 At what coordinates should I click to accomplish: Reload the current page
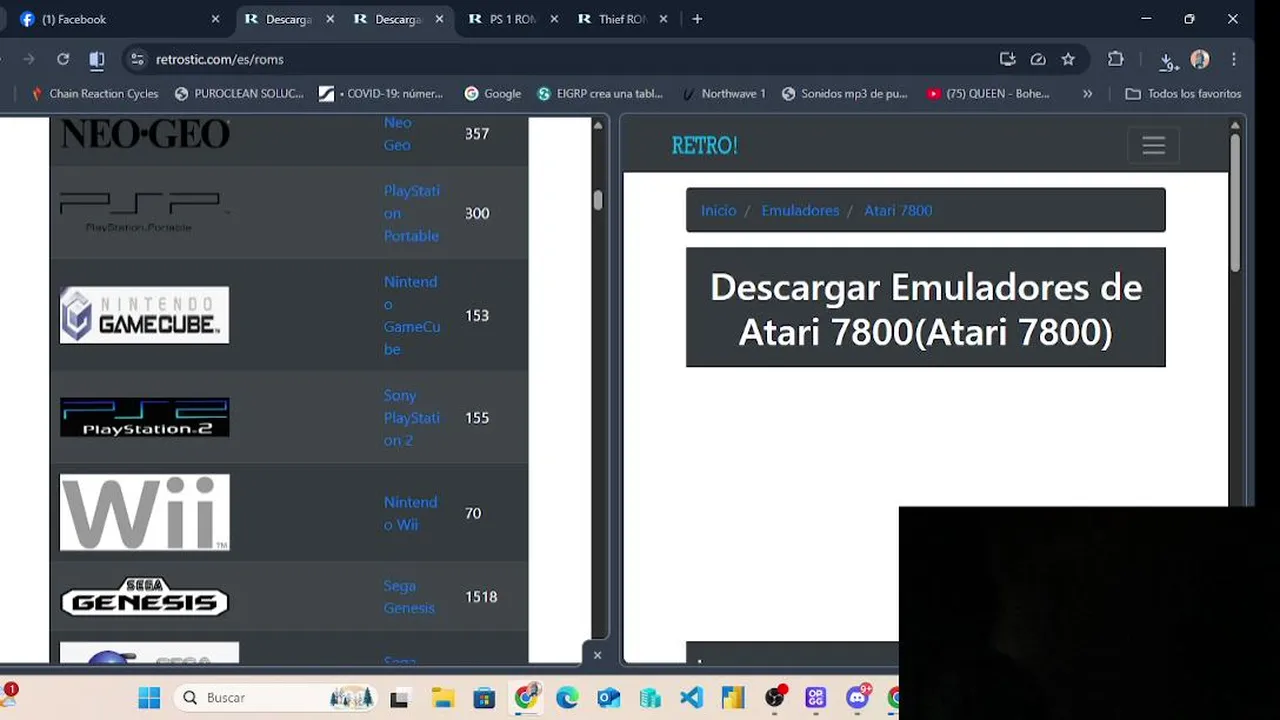click(63, 59)
